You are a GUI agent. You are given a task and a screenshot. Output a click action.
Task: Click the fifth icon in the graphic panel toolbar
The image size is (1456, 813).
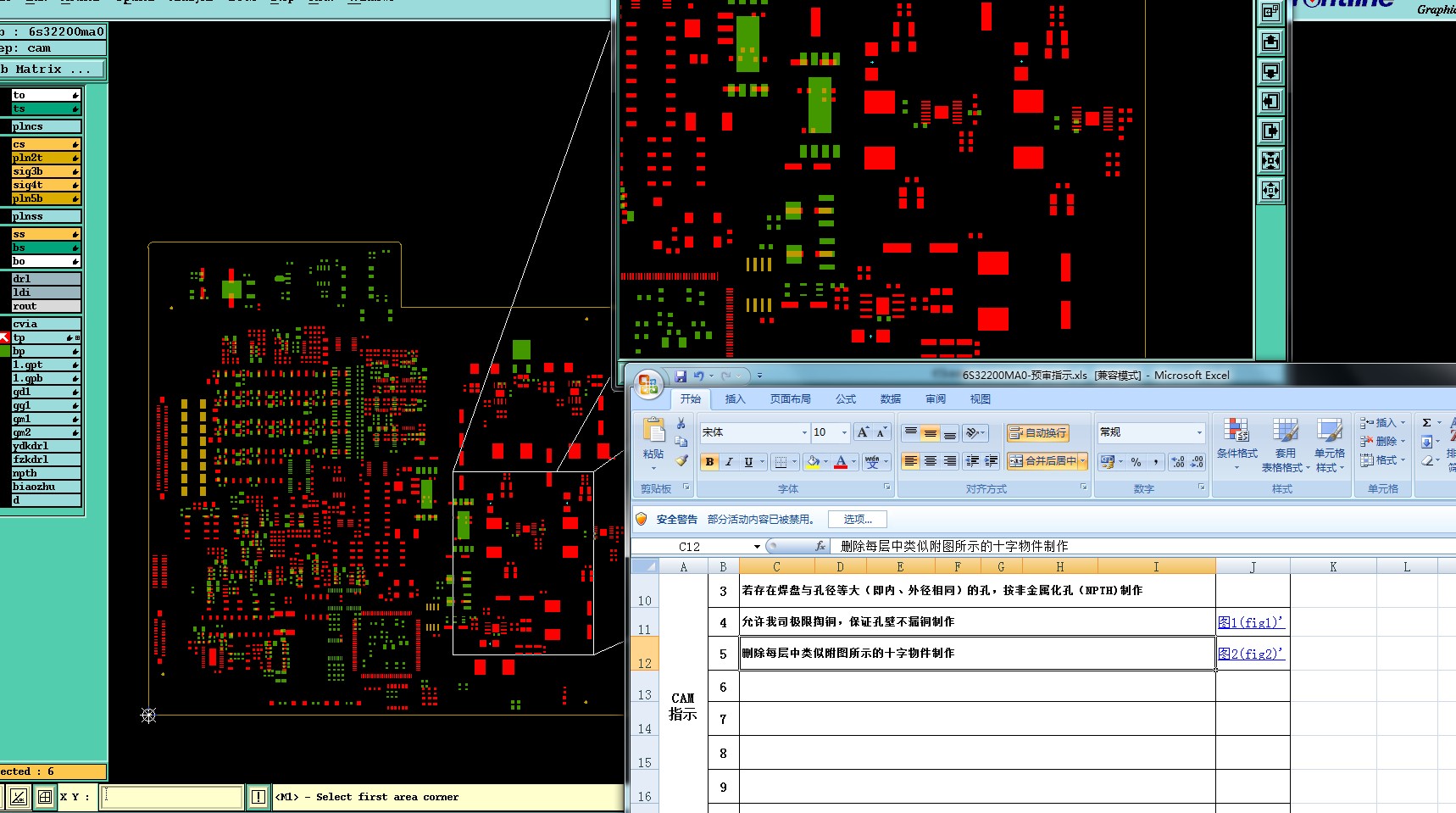click(1270, 131)
